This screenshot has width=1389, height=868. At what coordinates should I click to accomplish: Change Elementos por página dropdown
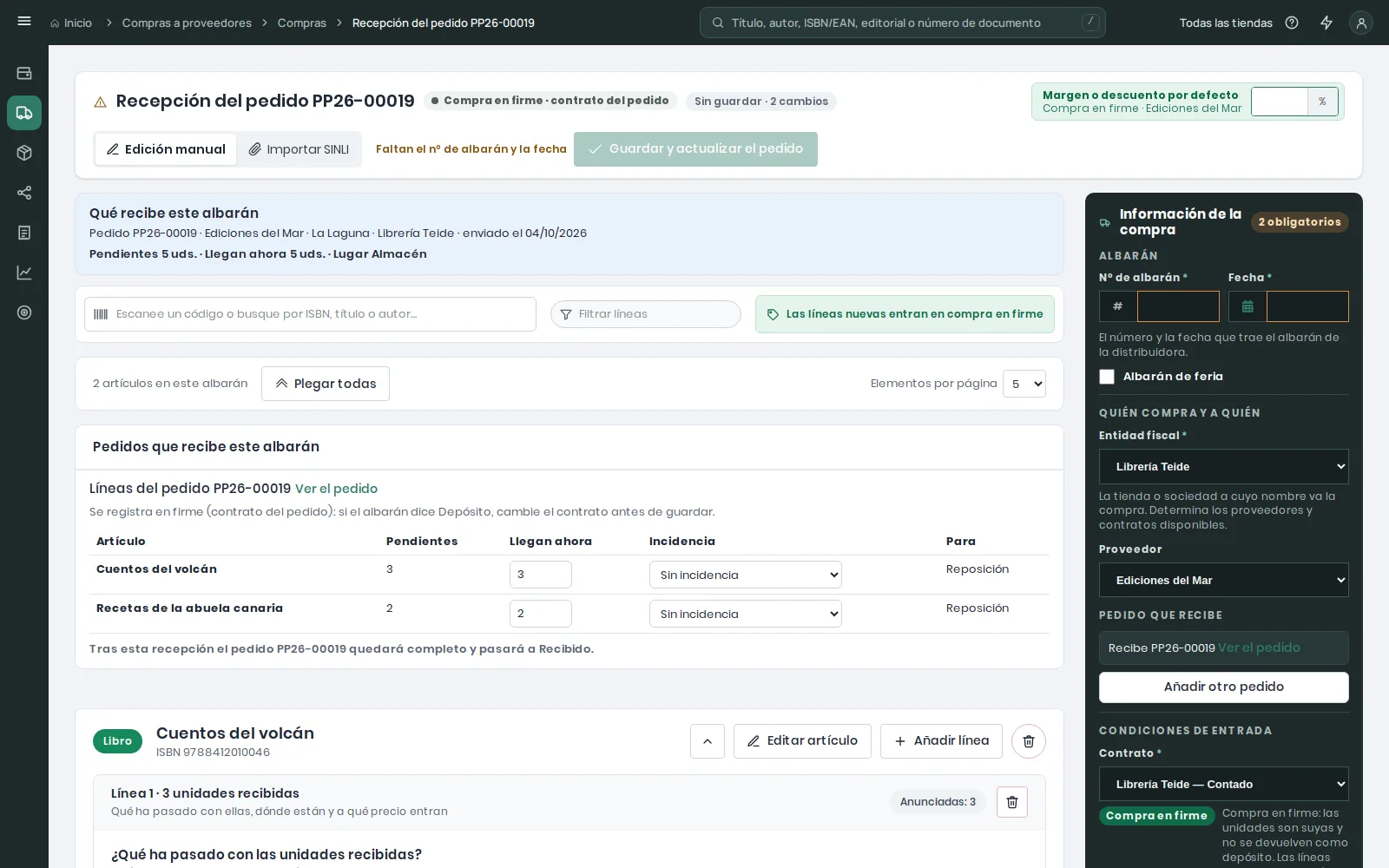coord(1024,384)
